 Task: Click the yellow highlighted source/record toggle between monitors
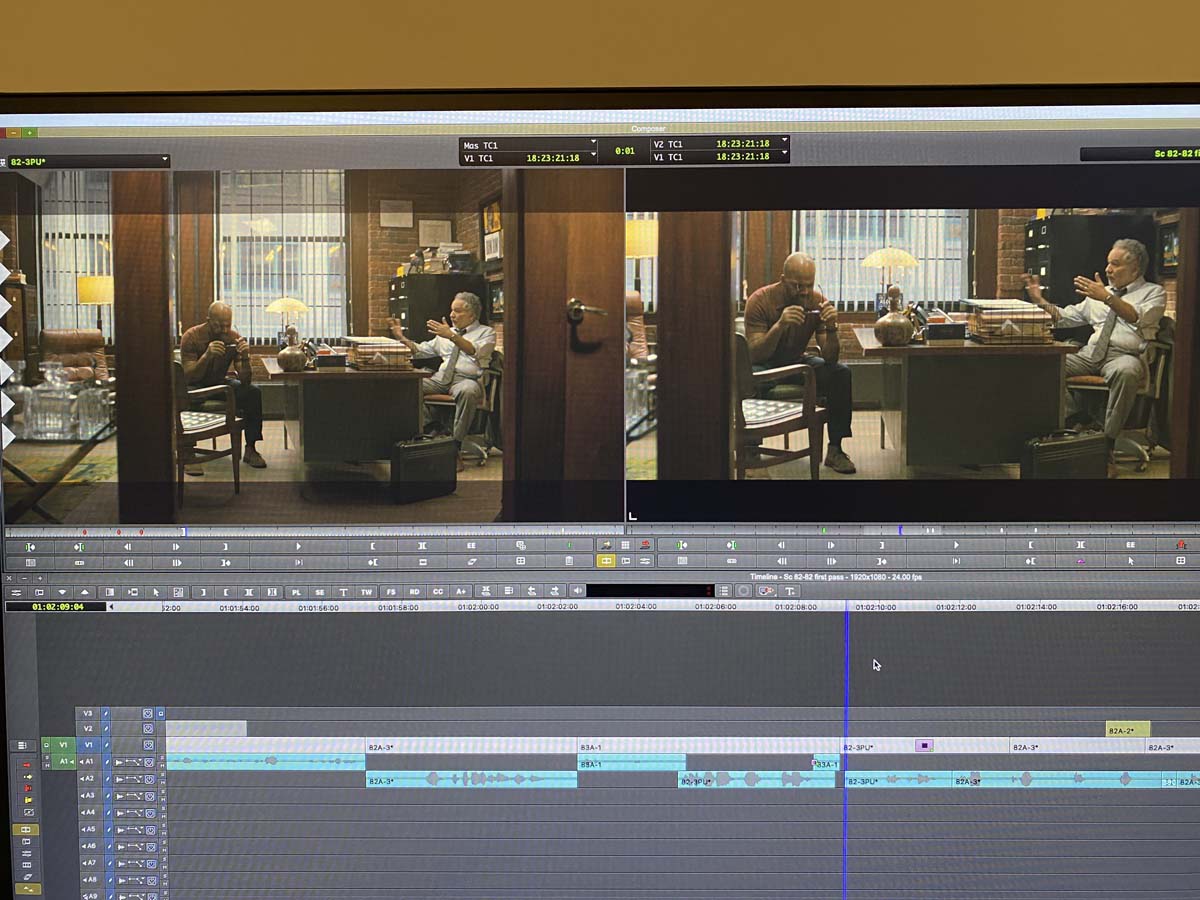coord(606,561)
